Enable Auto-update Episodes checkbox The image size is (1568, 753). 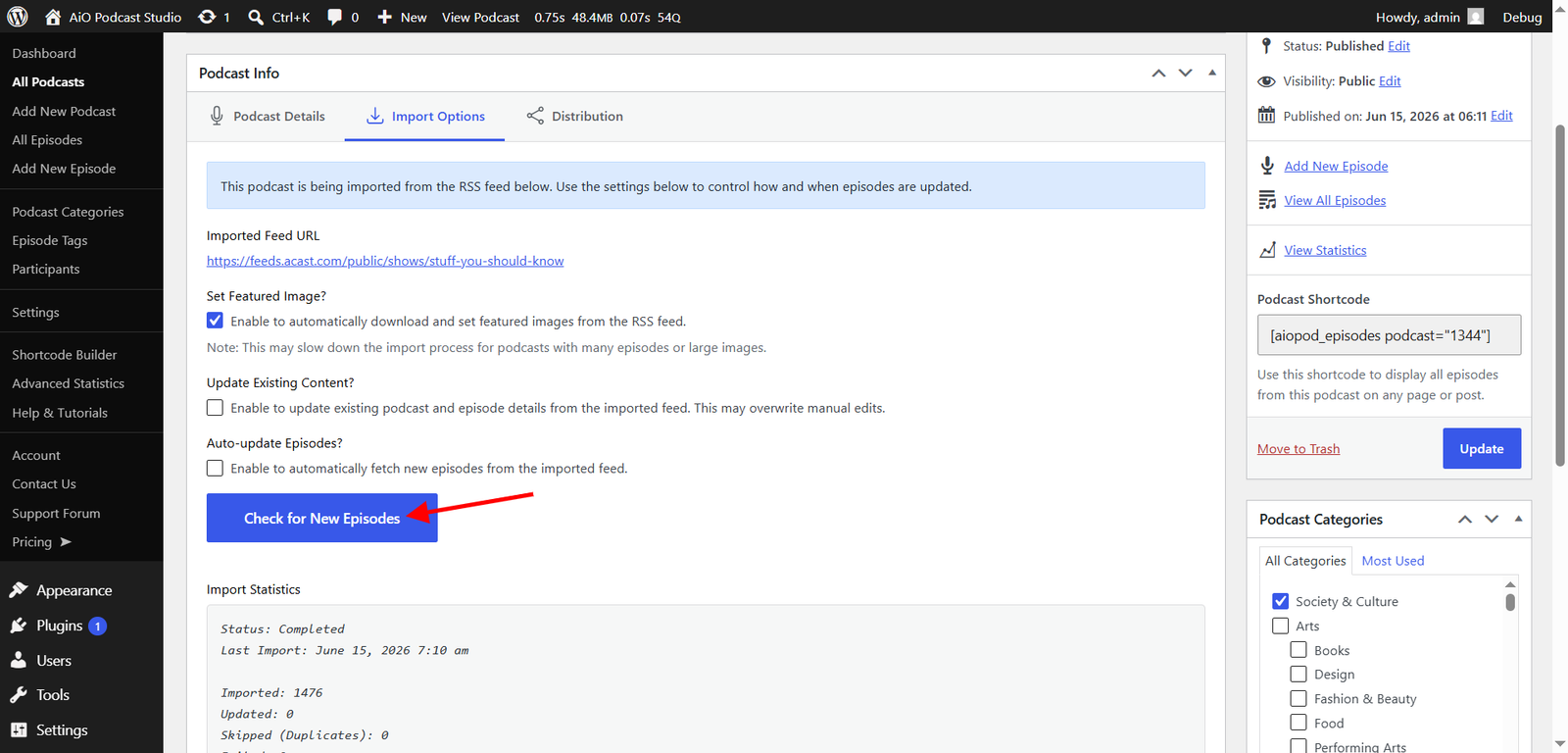click(215, 468)
